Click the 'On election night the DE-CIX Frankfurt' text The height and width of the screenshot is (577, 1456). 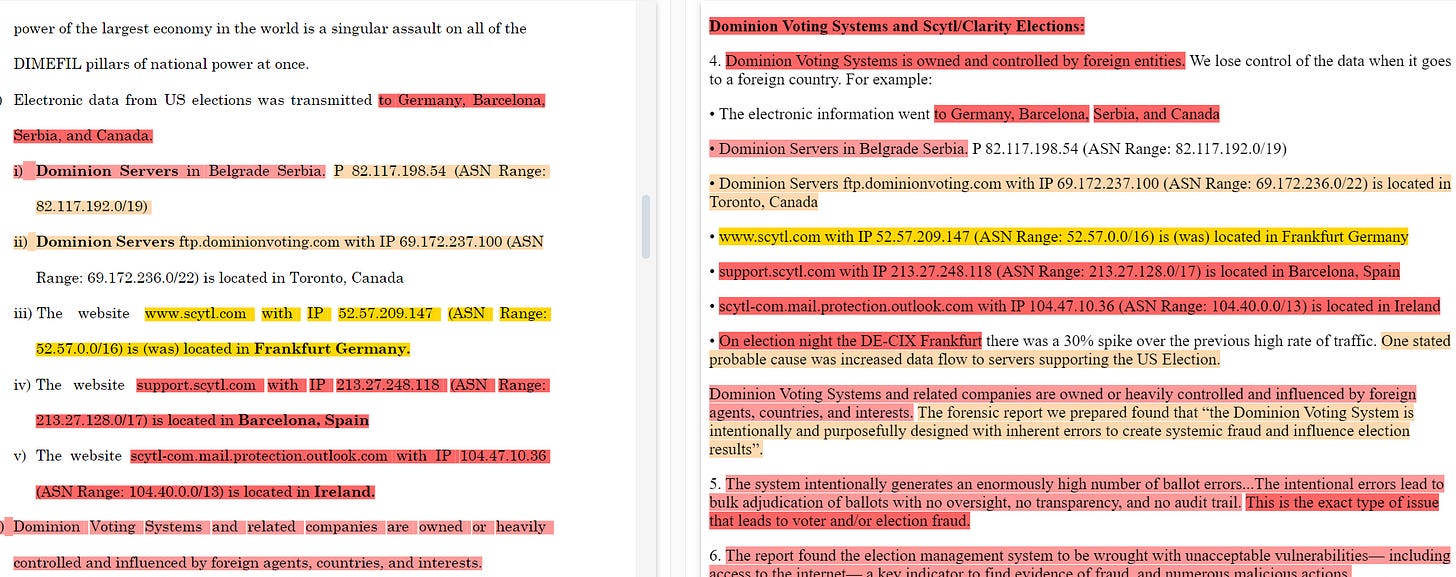(850, 341)
